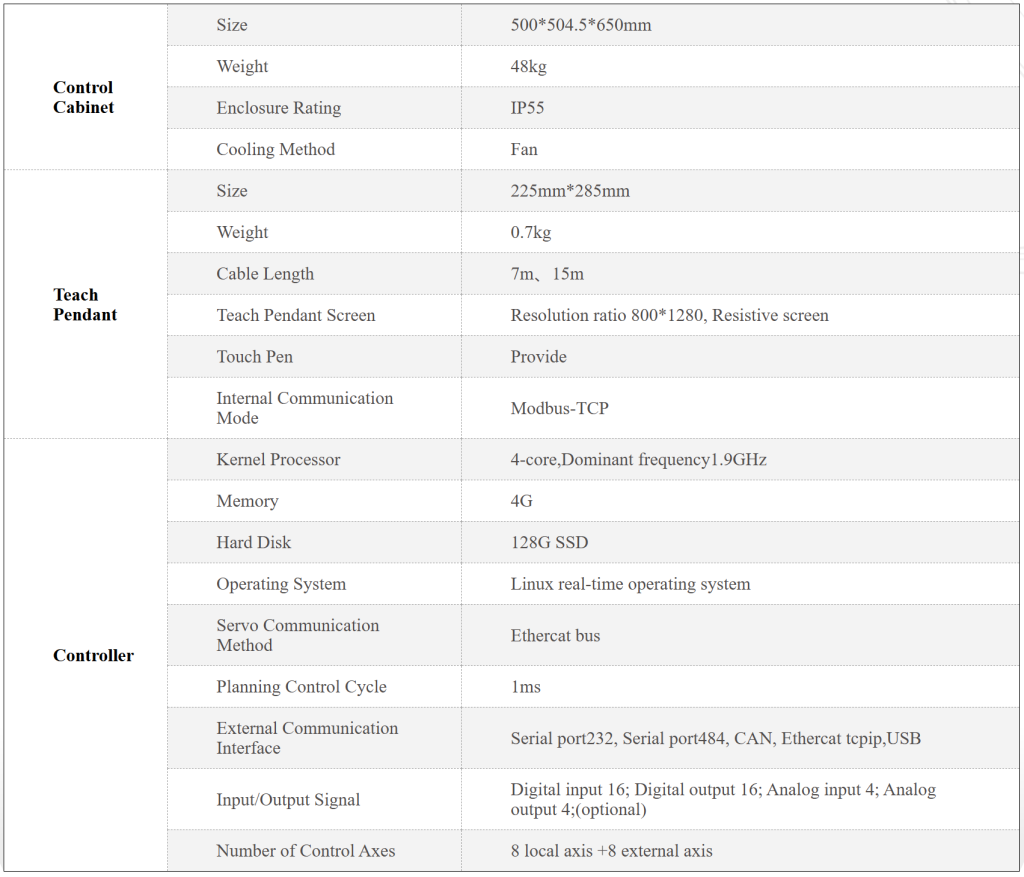Click the Operating System label
This screenshot has width=1024, height=877.
pos(281,584)
